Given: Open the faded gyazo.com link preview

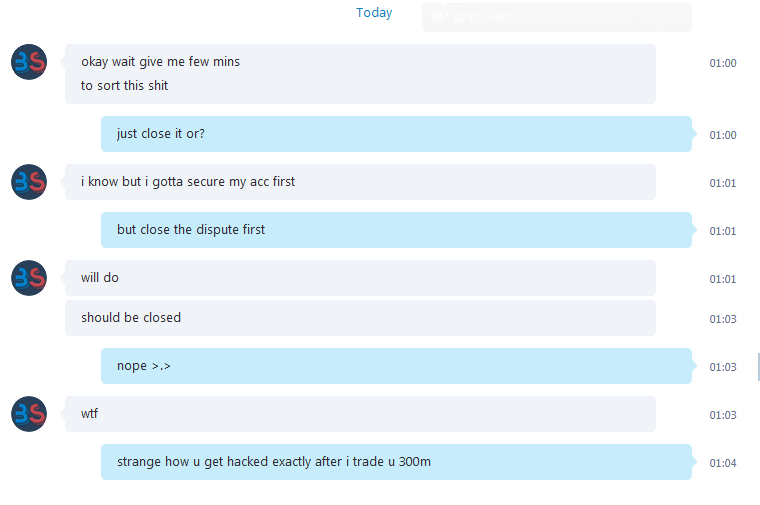Looking at the screenshot, I should (556, 17).
